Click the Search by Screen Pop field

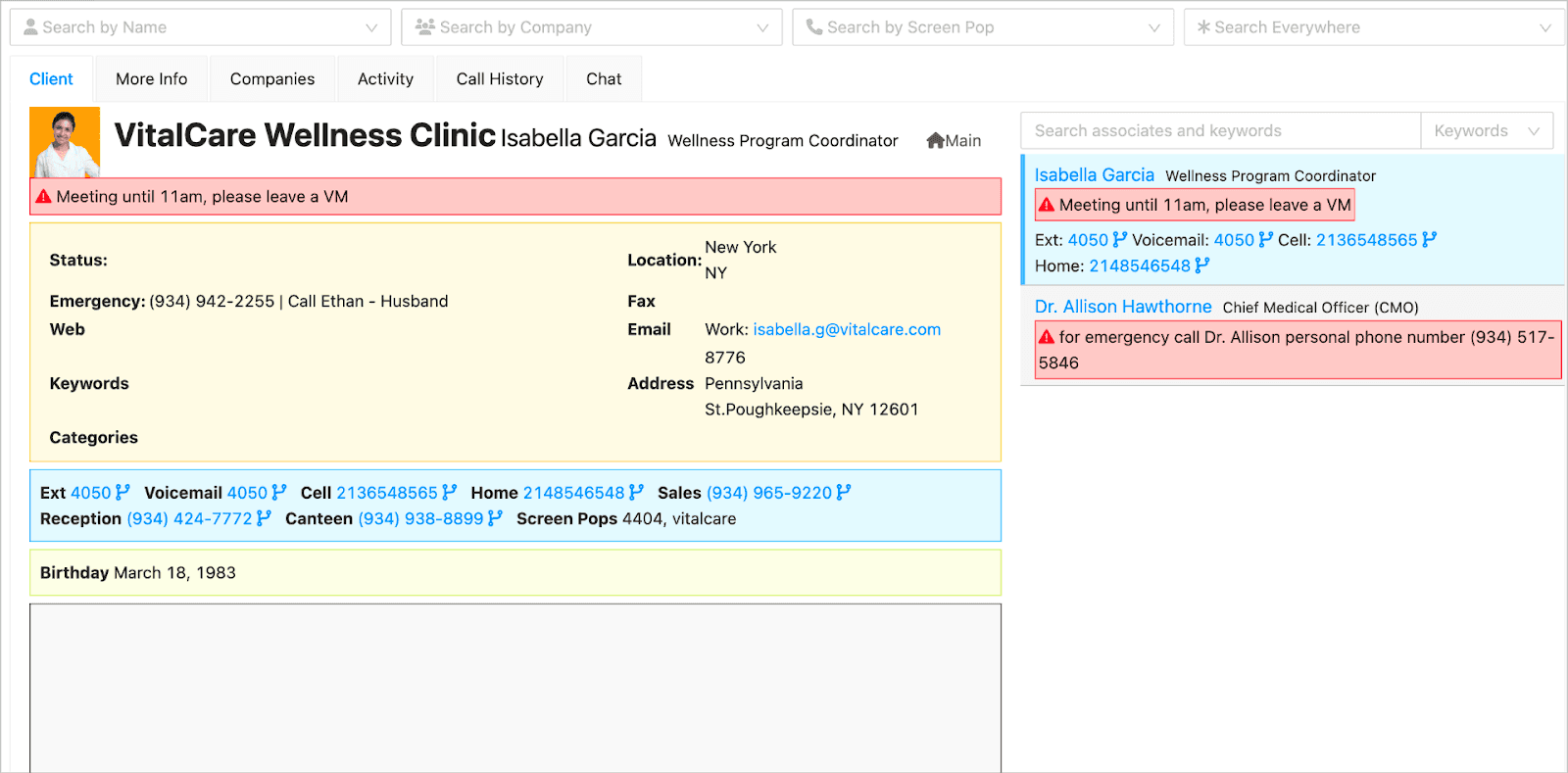click(983, 27)
